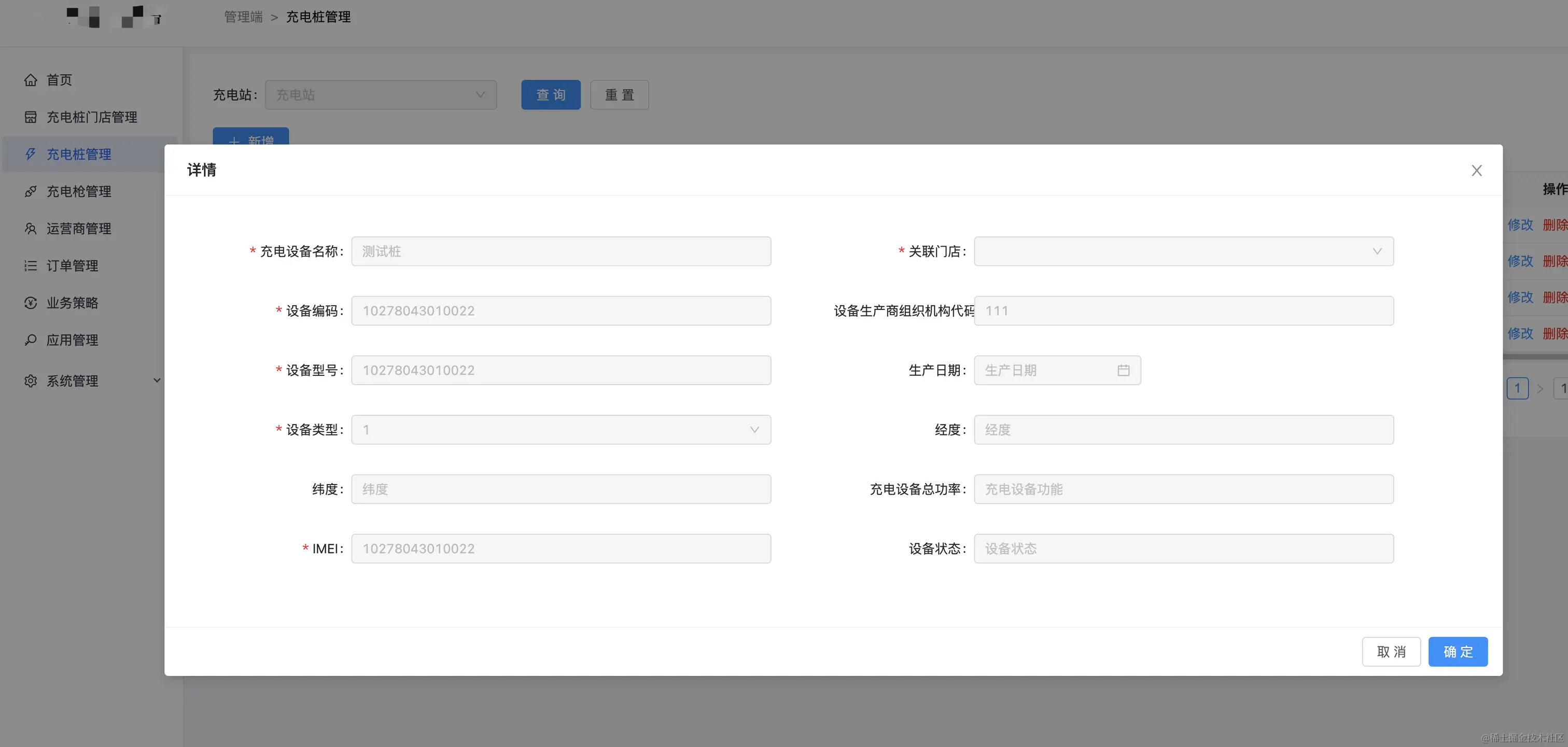Open the 设备类型 dropdown

[x=560, y=429]
